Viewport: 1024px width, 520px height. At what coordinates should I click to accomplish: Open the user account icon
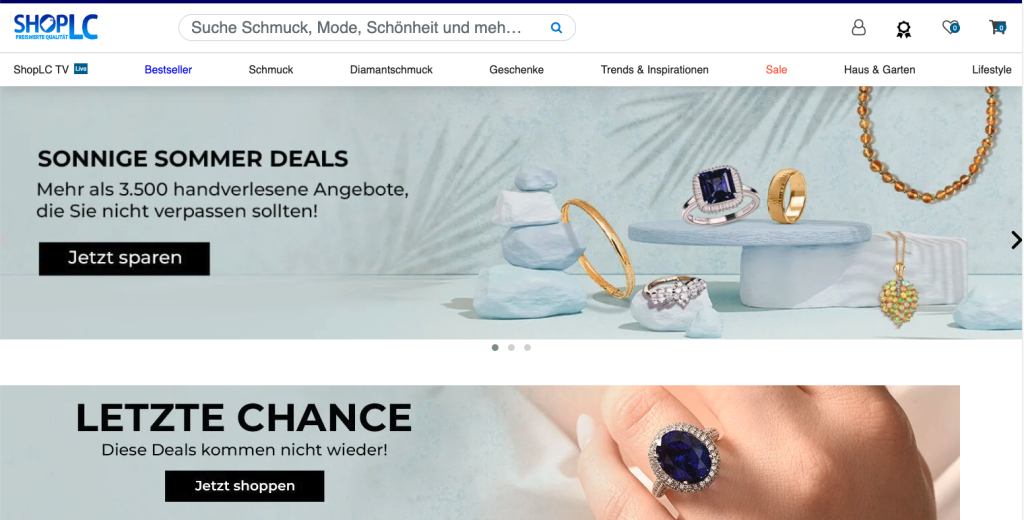click(x=858, y=27)
